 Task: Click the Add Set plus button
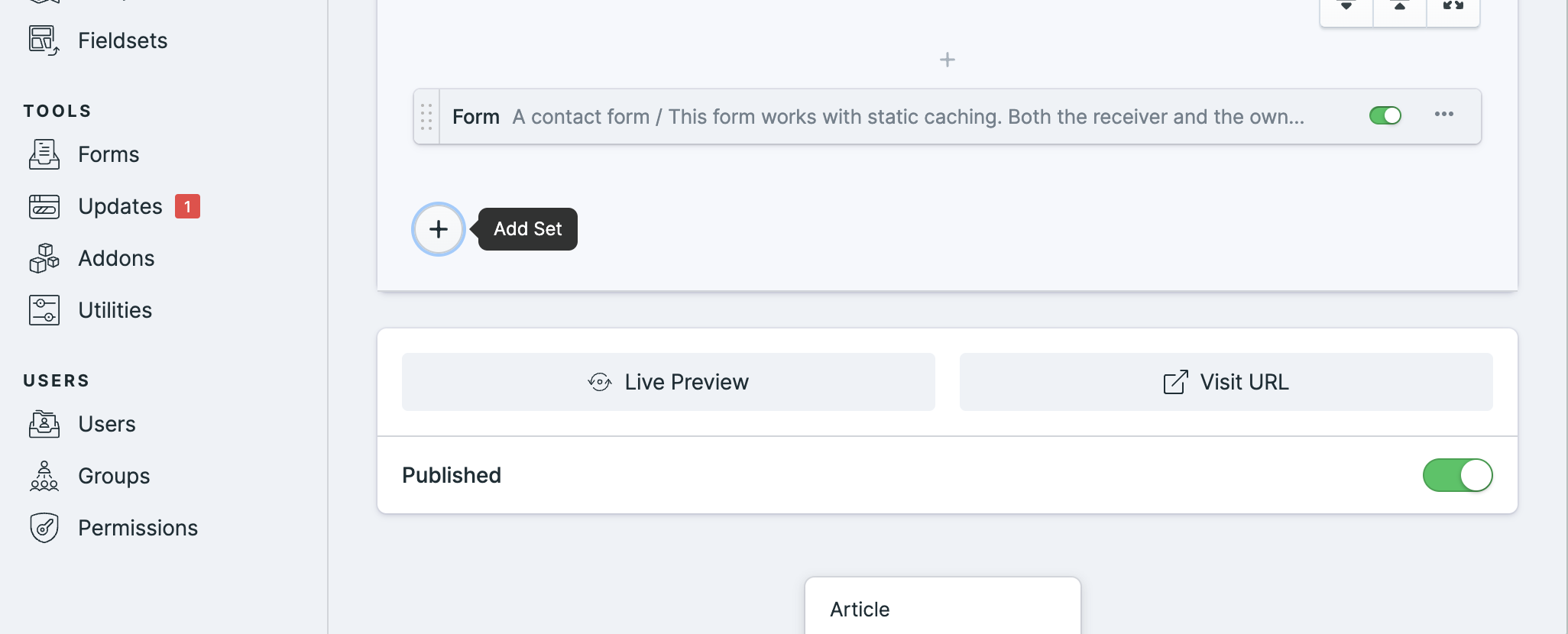coord(439,229)
